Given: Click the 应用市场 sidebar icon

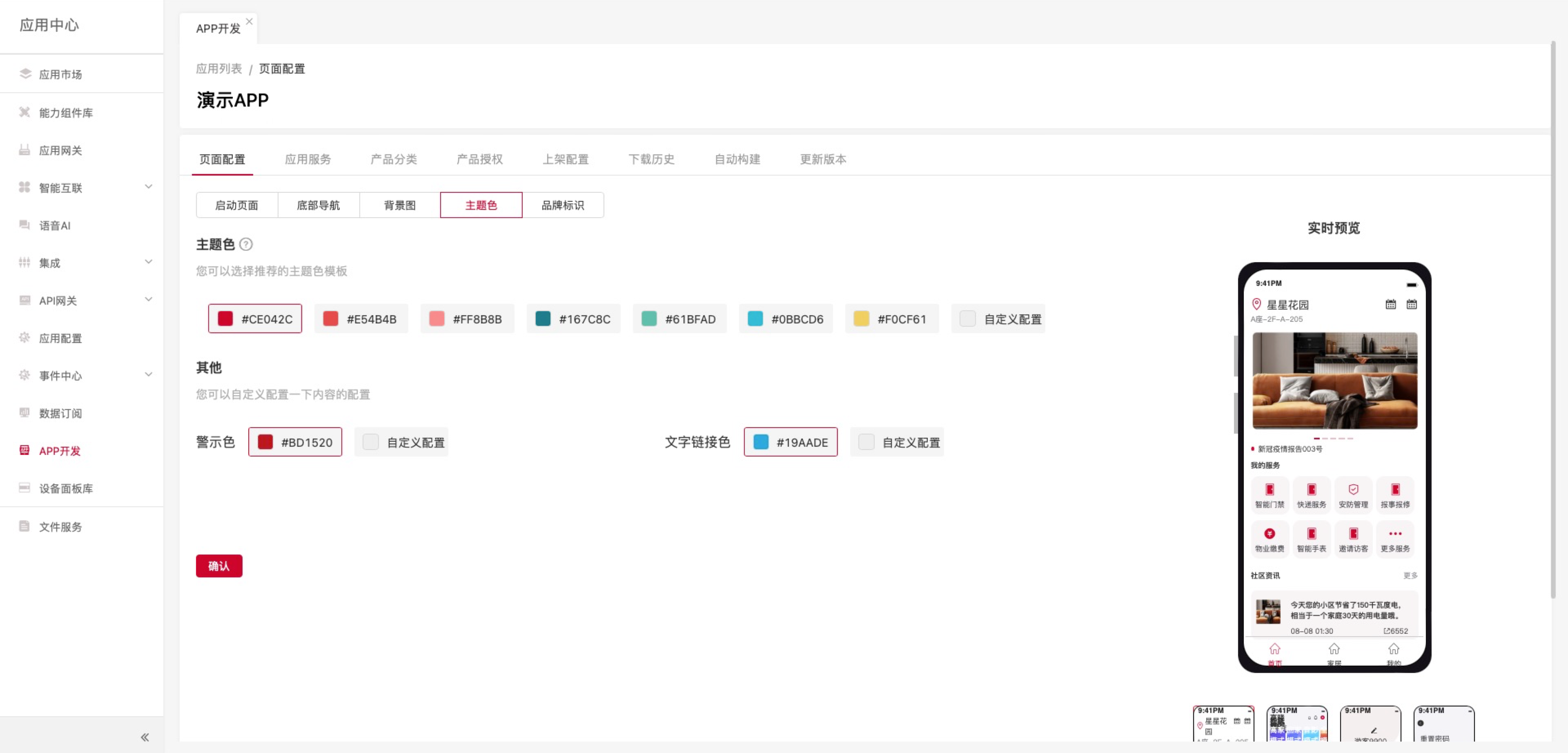Looking at the screenshot, I should point(25,74).
